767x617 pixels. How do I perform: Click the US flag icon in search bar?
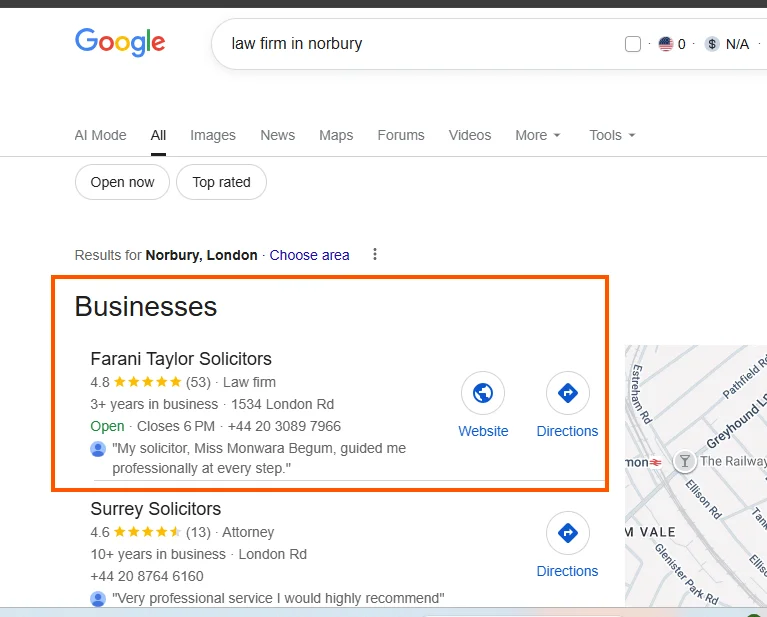click(x=665, y=44)
